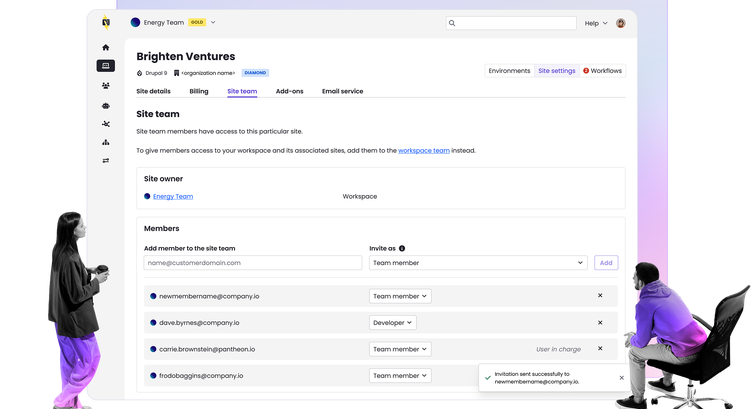Click the Energy Team workspace avatar
The image size is (756, 409).
click(135, 22)
